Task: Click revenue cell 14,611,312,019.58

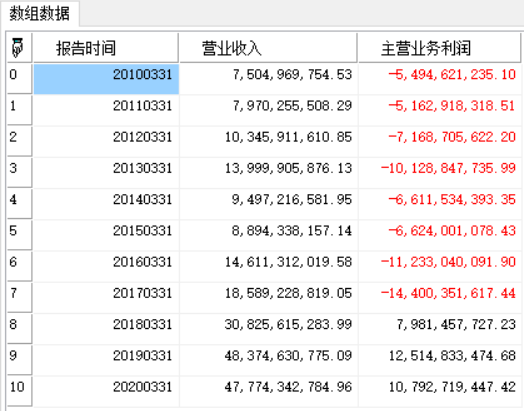Action: [269, 266]
